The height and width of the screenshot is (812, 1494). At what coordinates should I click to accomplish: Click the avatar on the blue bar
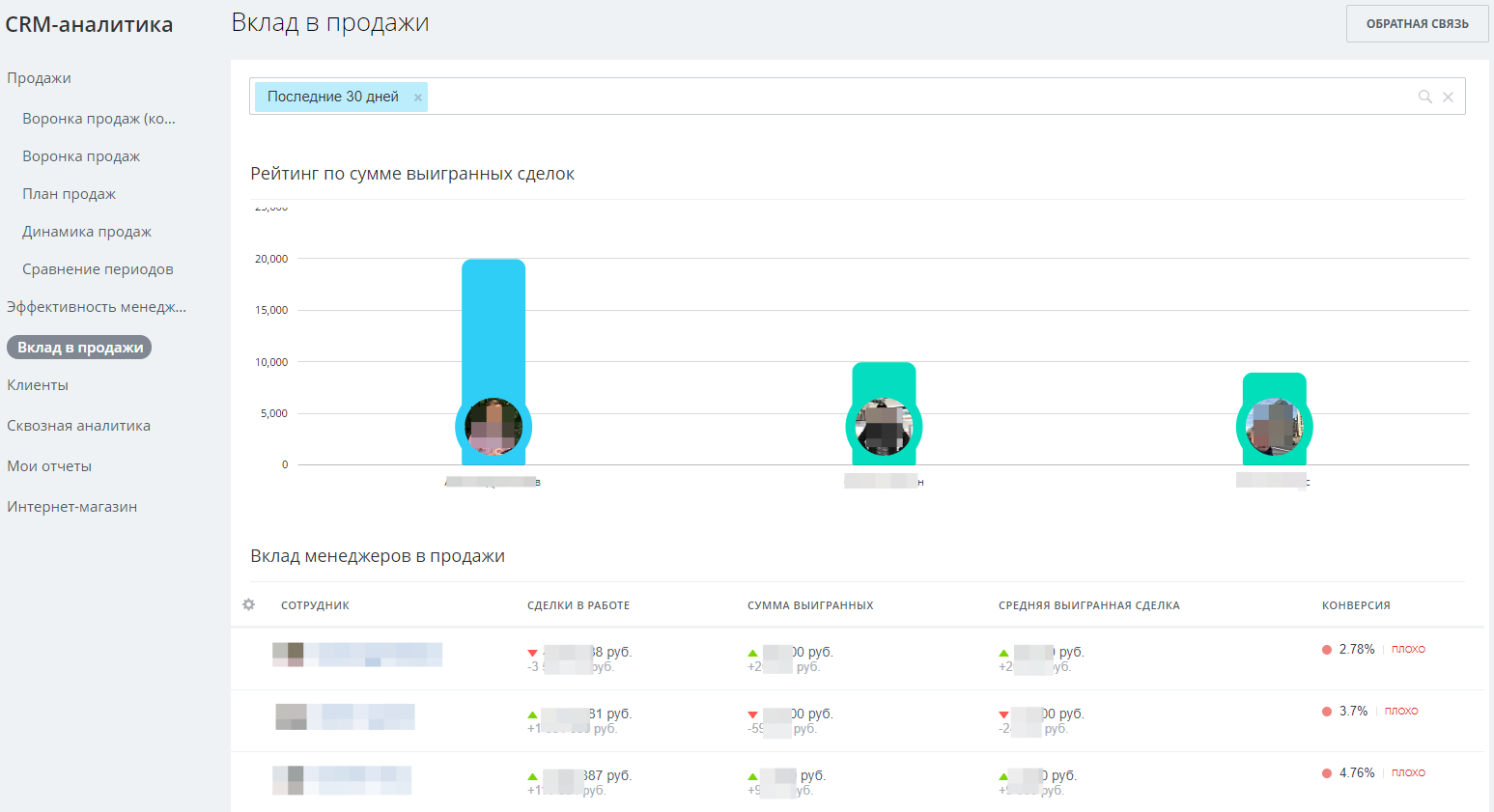(x=493, y=427)
